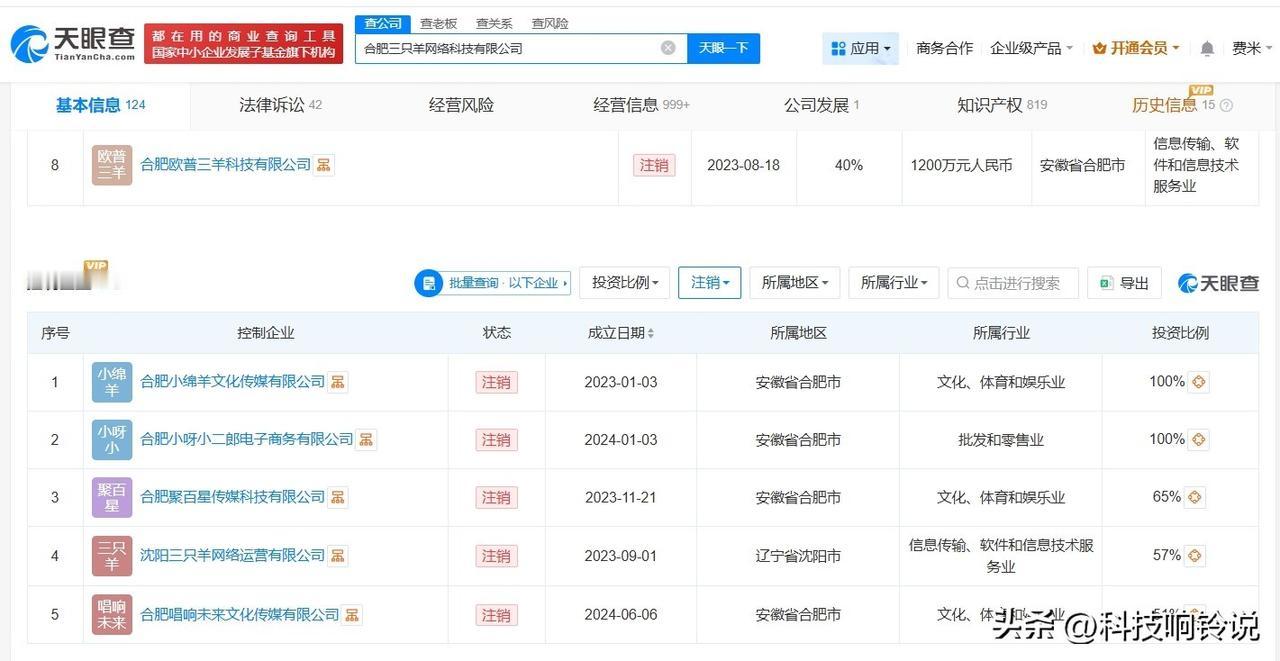Click the 三只羊 company logo tile

[x=112, y=555]
